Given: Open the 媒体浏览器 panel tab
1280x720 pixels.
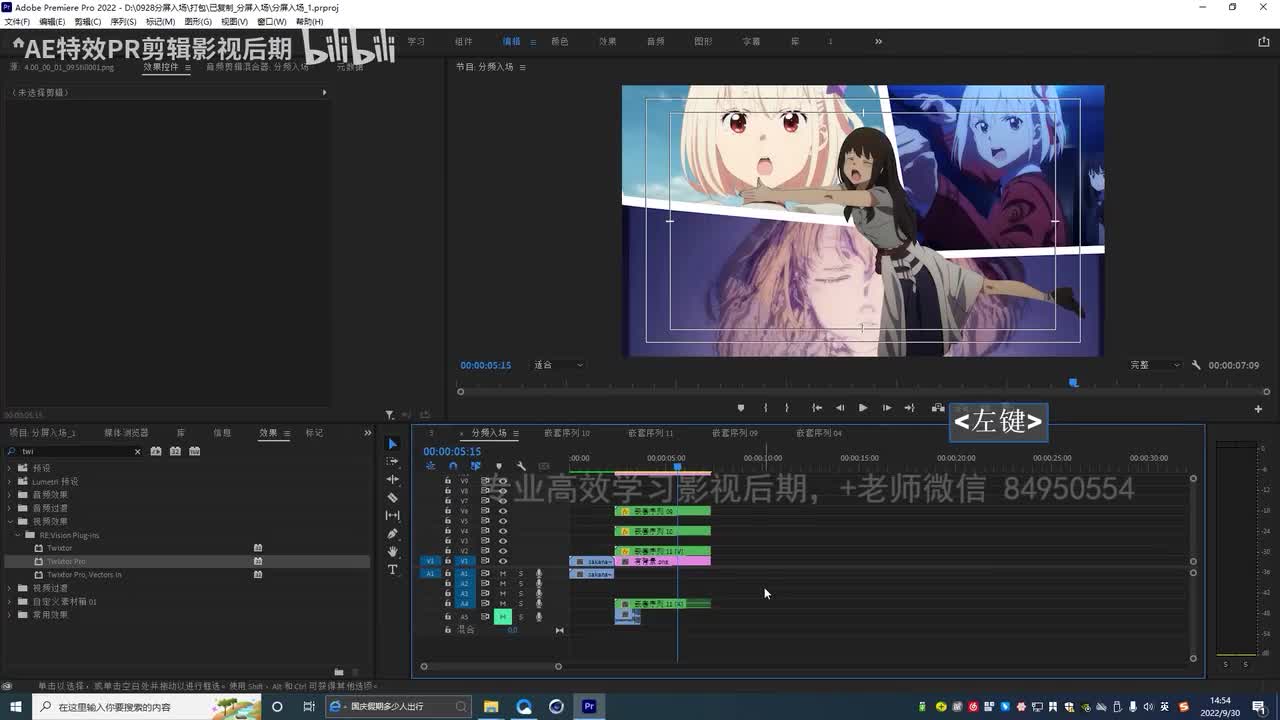Looking at the screenshot, I should 126,433.
